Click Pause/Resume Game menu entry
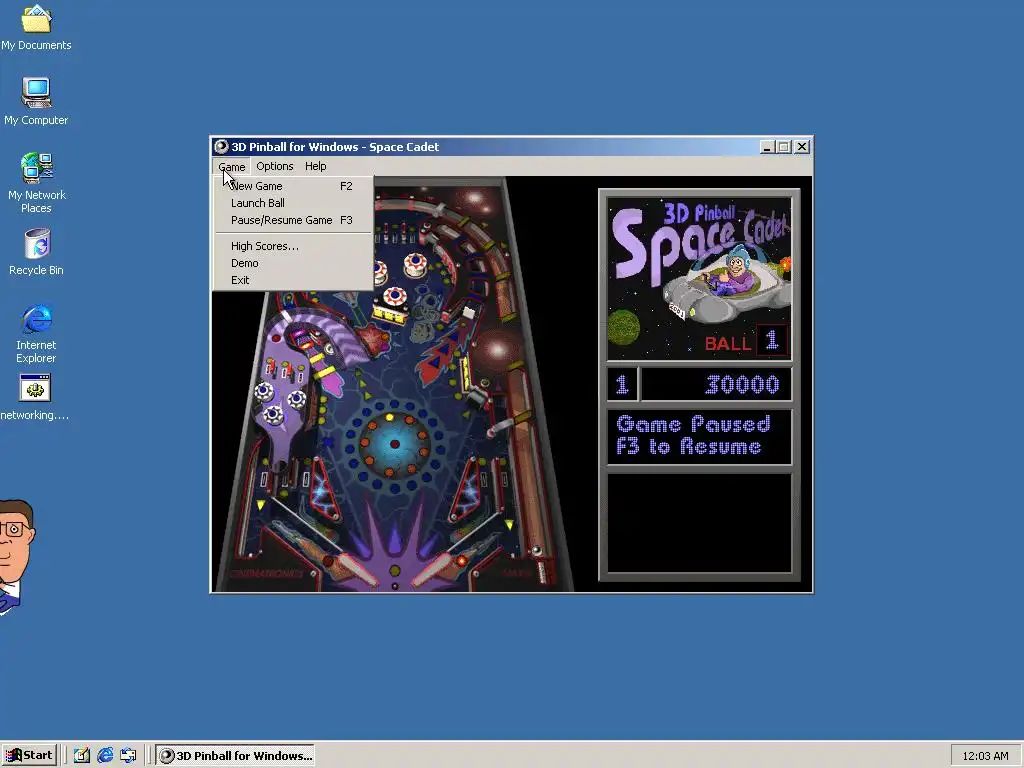This screenshot has height=768, width=1024. point(292,220)
